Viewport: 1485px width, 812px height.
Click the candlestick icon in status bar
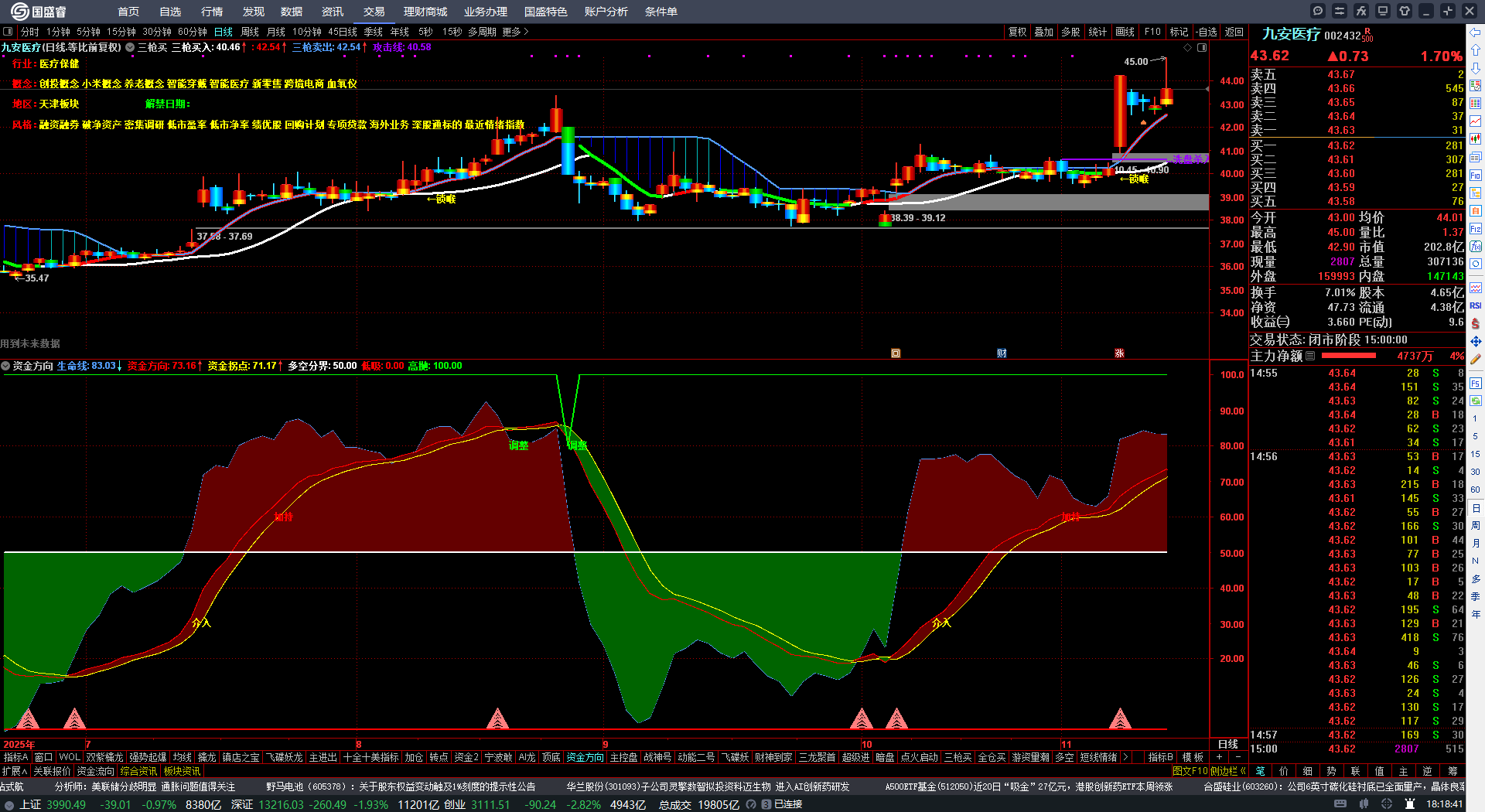click(1364, 804)
